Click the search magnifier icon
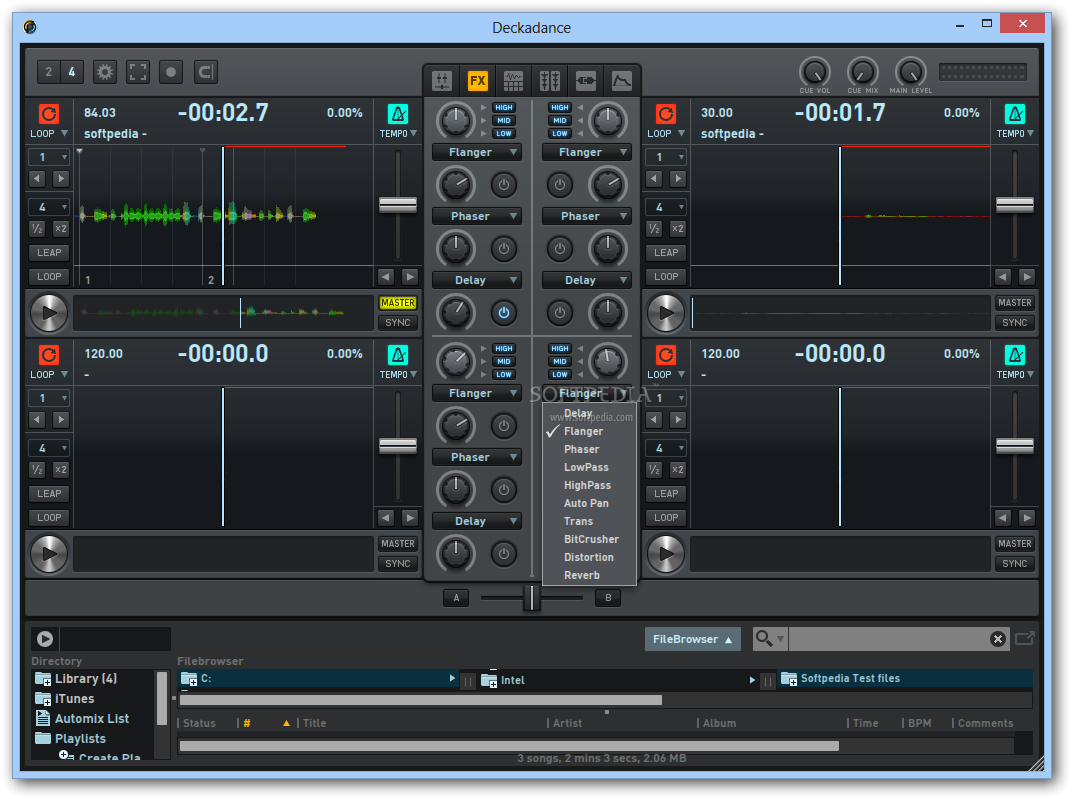The width and height of the screenshot is (1072, 799). point(764,638)
